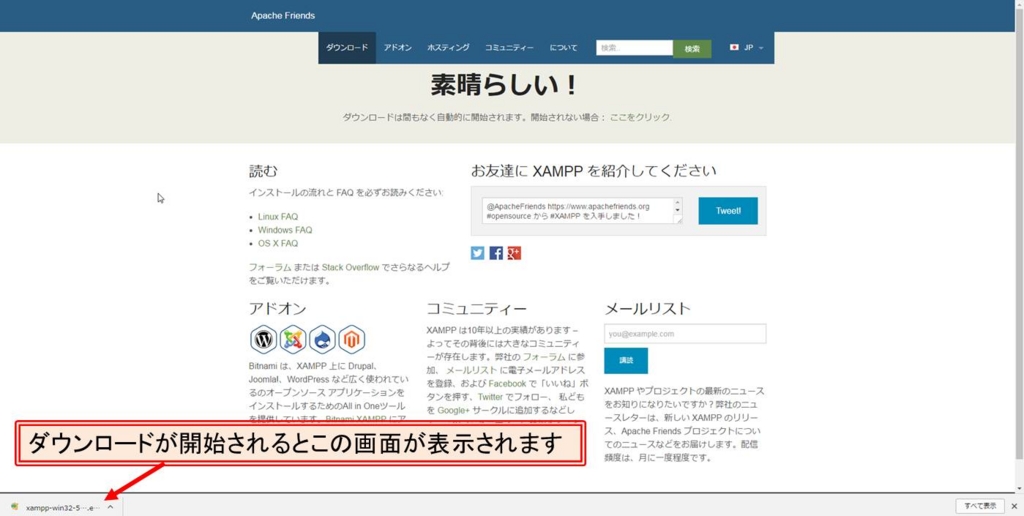Open the OS X FAQ link
1024x516 pixels.
tap(278, 243)
